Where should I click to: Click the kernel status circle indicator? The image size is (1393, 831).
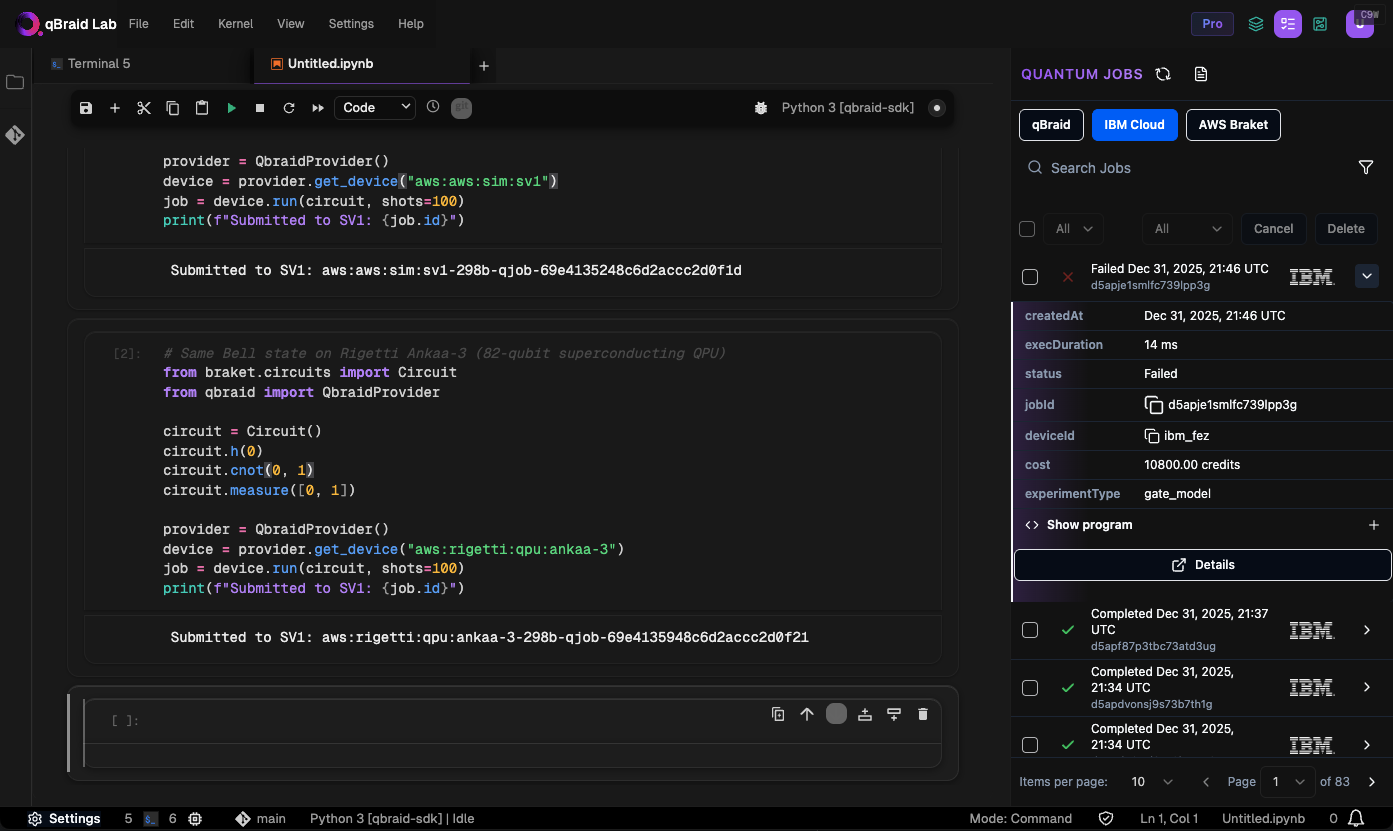(x=937, y=108)
